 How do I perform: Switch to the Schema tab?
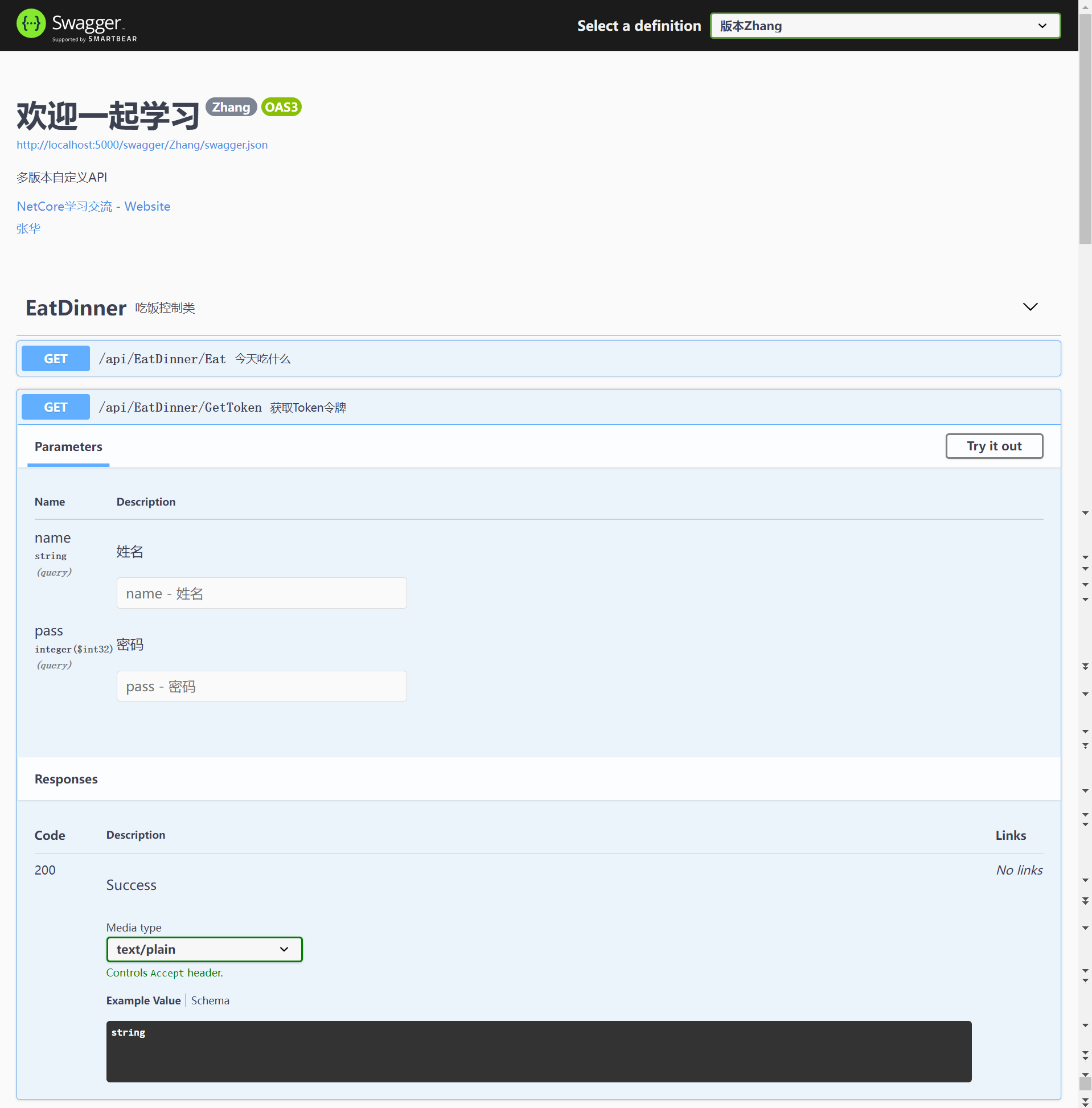[211, 1000]
